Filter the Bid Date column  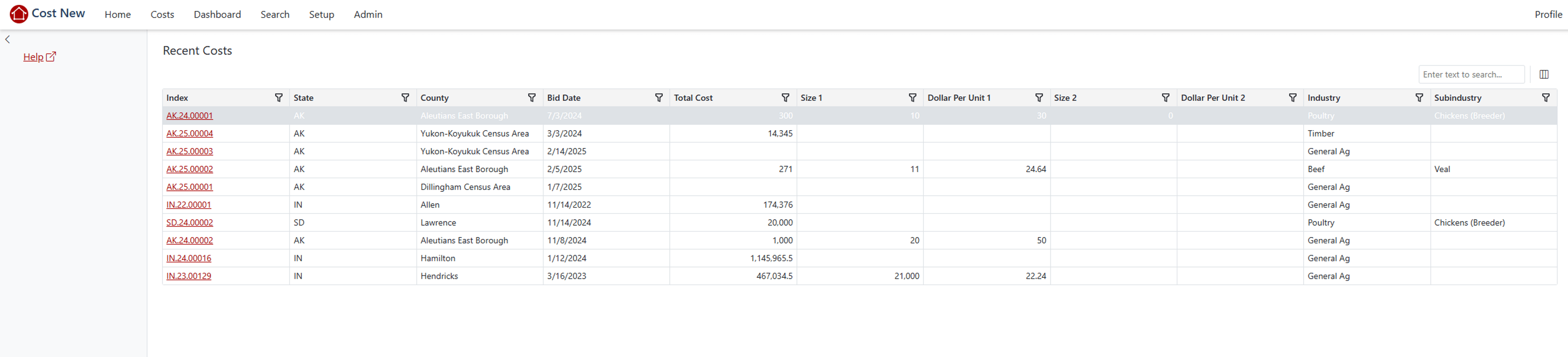coord(658,97)
